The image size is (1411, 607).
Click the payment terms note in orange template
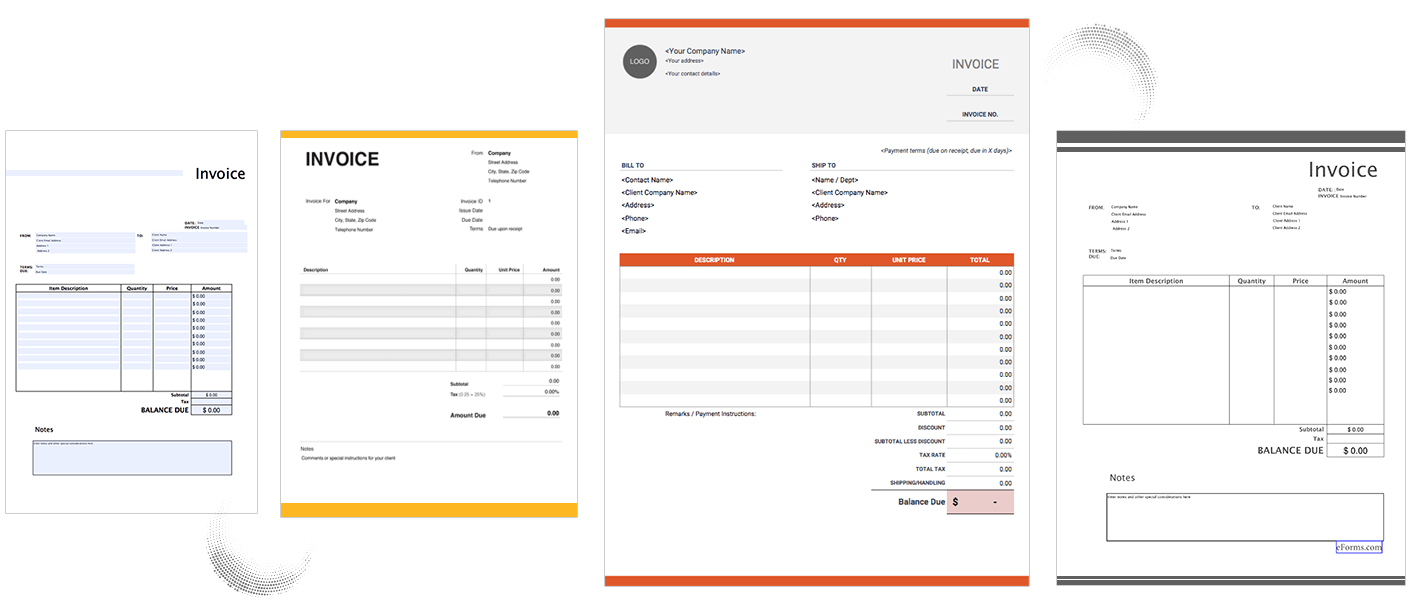point(946,150)
